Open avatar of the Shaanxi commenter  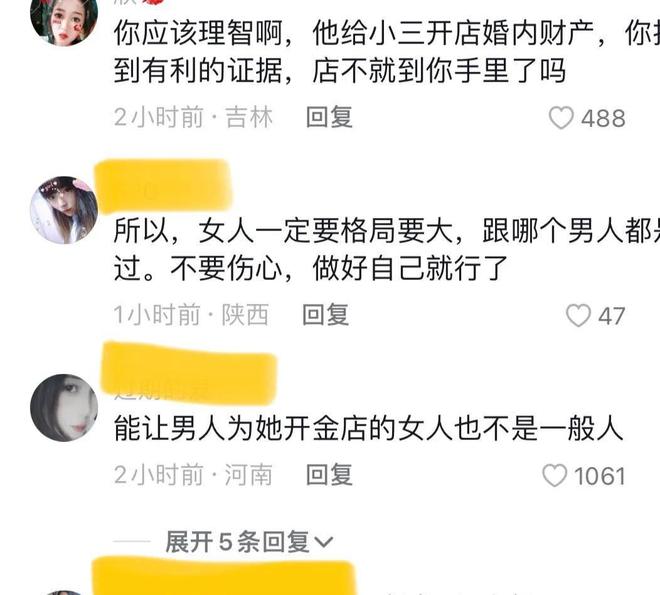pos(64,210)
